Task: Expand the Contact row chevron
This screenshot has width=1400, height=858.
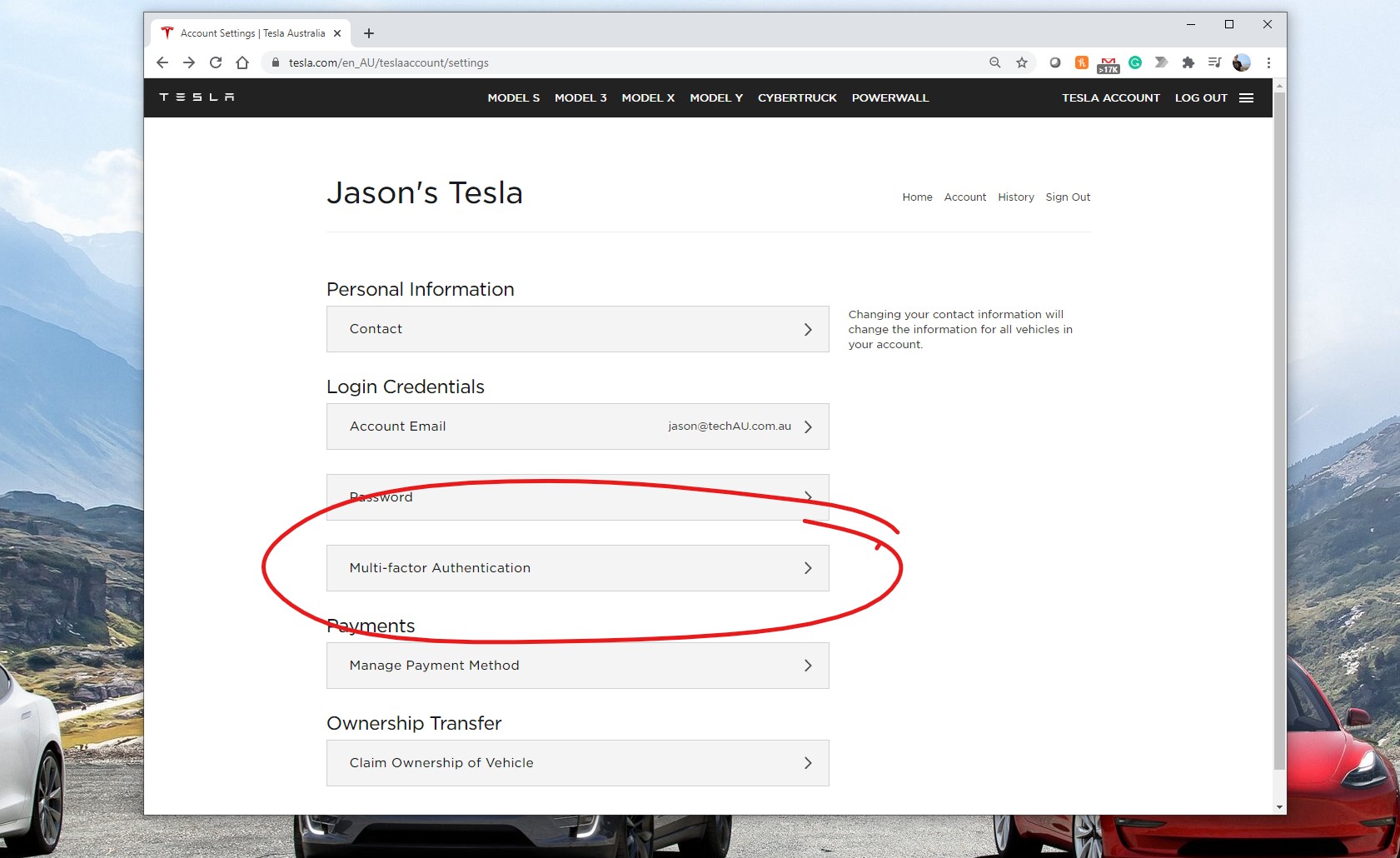Action: click(808, 329)
